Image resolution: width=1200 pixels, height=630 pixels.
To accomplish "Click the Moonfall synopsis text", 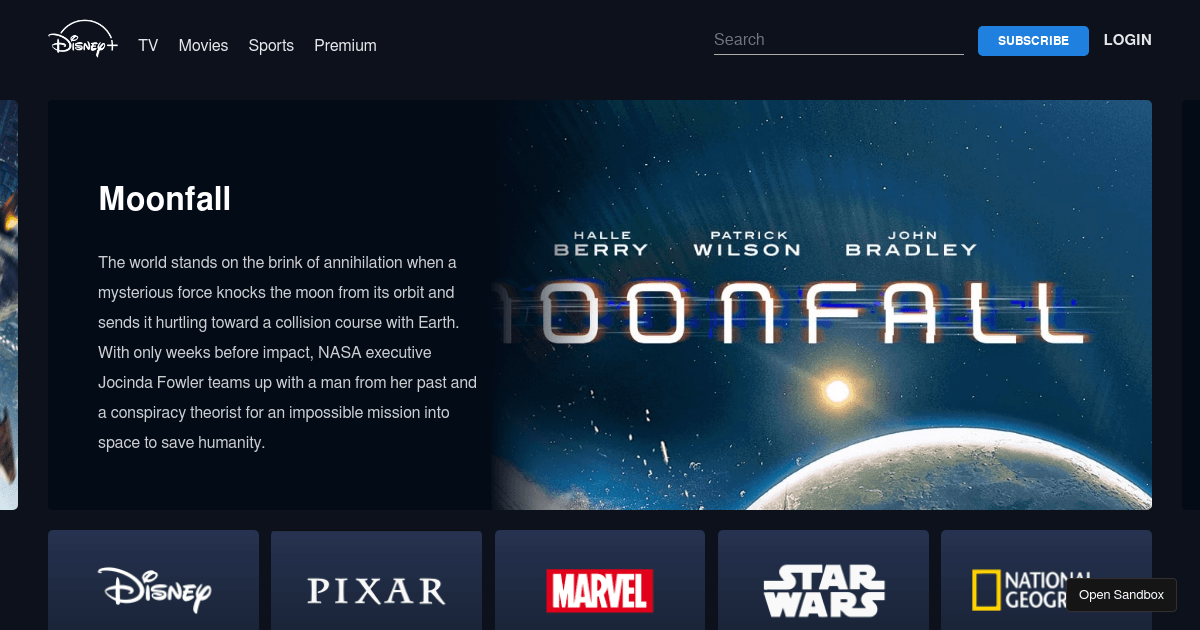I will tap(287, 351).
